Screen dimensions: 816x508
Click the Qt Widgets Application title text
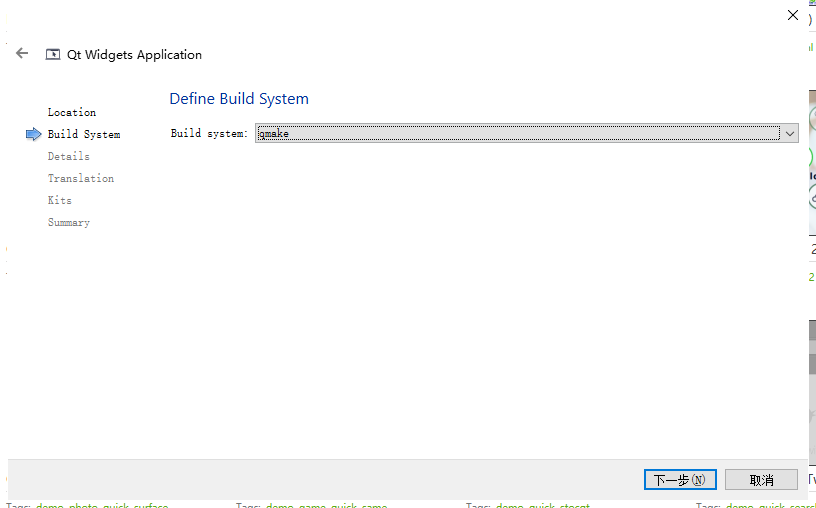point(134,55)
